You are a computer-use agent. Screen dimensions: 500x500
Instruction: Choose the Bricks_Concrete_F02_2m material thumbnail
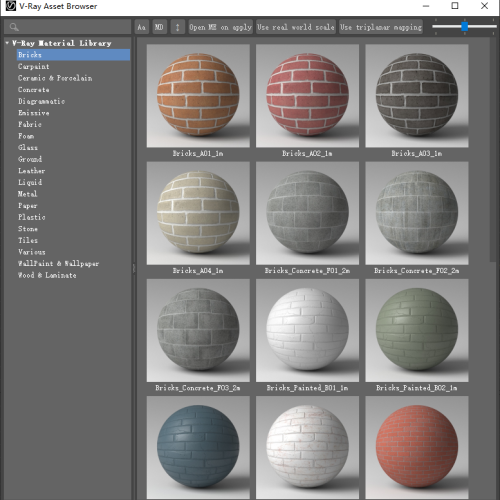pos(417,213)
